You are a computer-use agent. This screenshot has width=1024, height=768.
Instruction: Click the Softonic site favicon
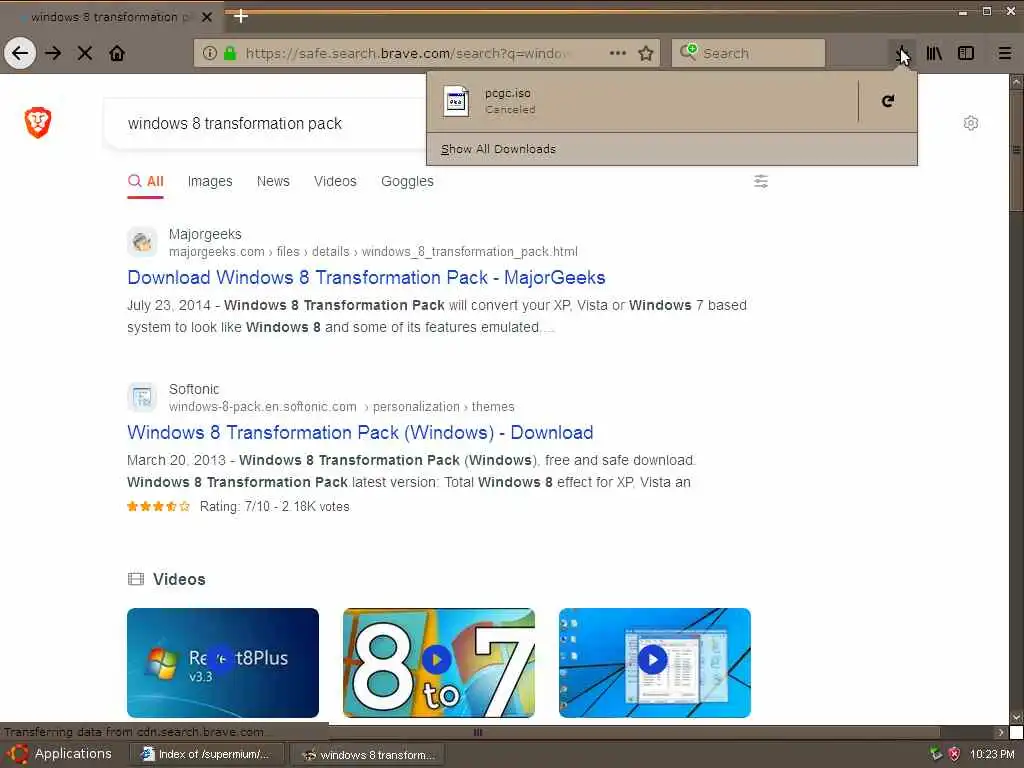click(x=142, y=397)
